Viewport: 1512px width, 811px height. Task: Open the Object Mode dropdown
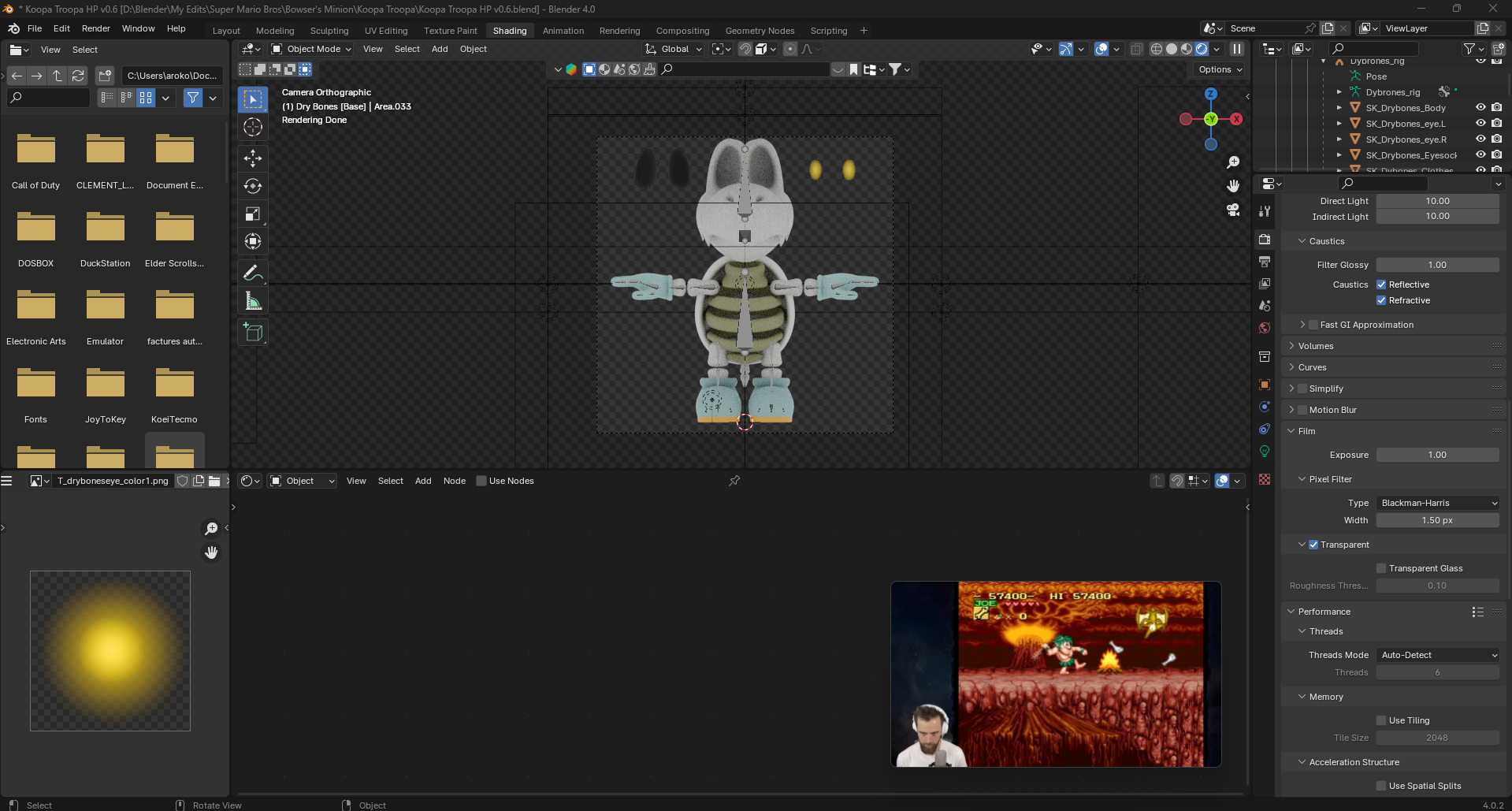311,49
